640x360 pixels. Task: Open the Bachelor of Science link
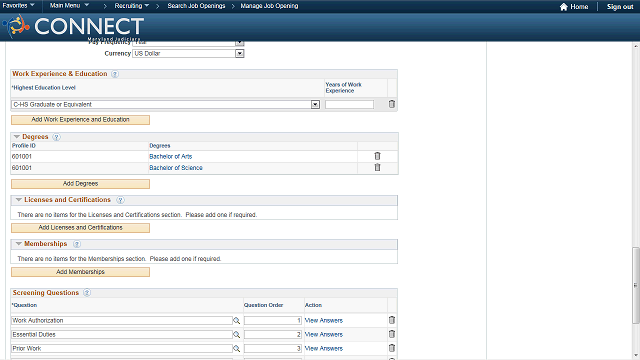click(x=176, y=168)
